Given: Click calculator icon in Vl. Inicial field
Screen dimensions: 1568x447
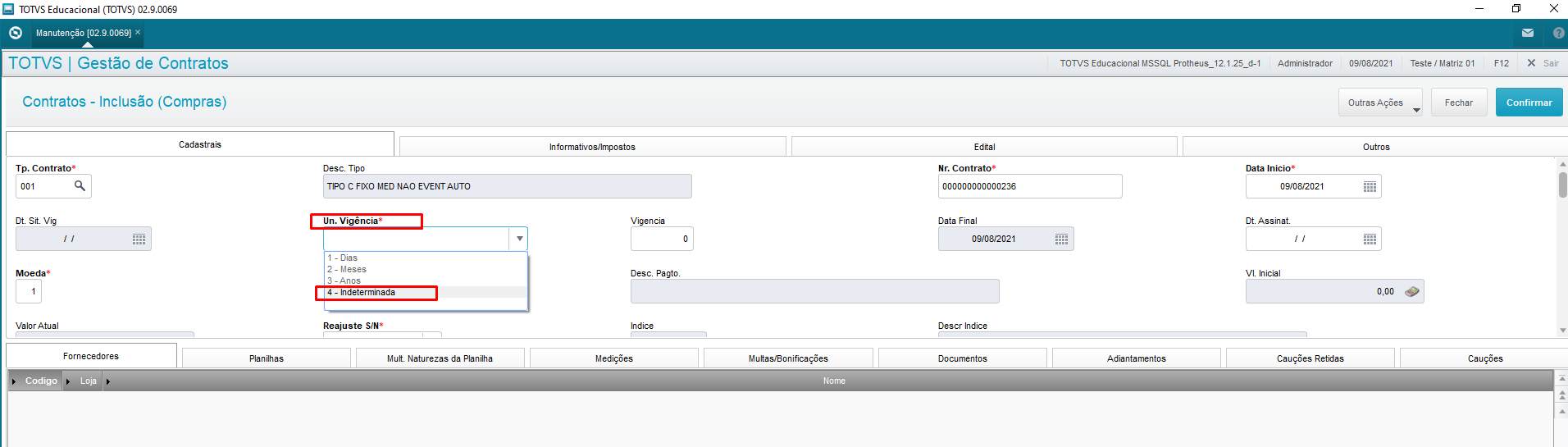Looking at the screenshot, I should coord(1412,291).
